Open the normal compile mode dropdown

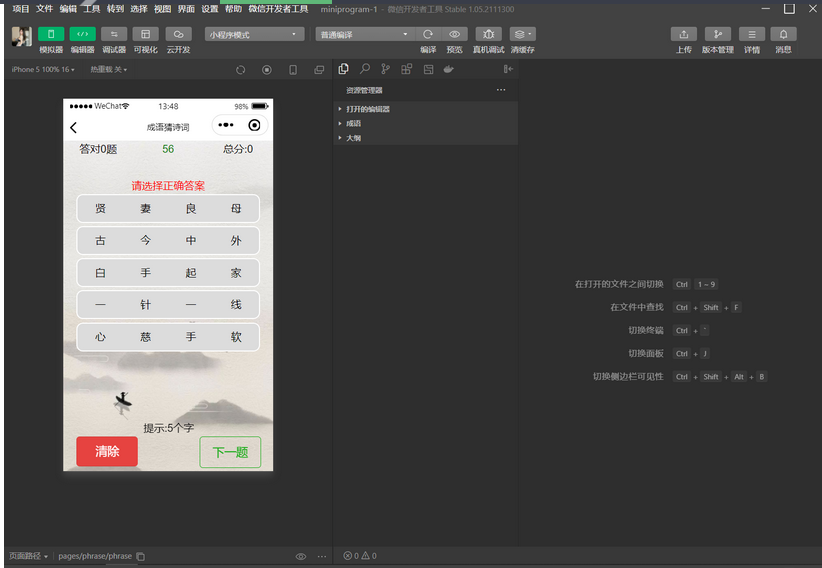click(363, 34)
